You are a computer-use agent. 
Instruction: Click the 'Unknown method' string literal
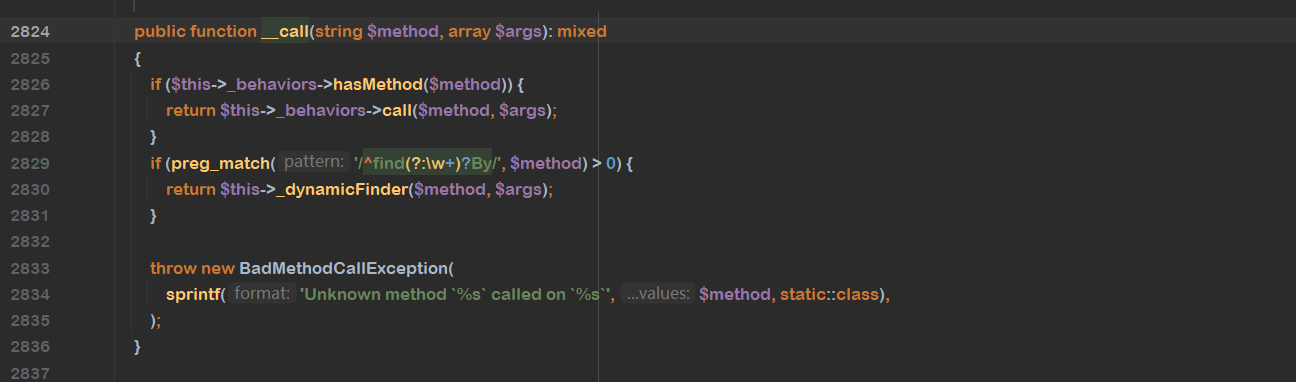(456, 294)
